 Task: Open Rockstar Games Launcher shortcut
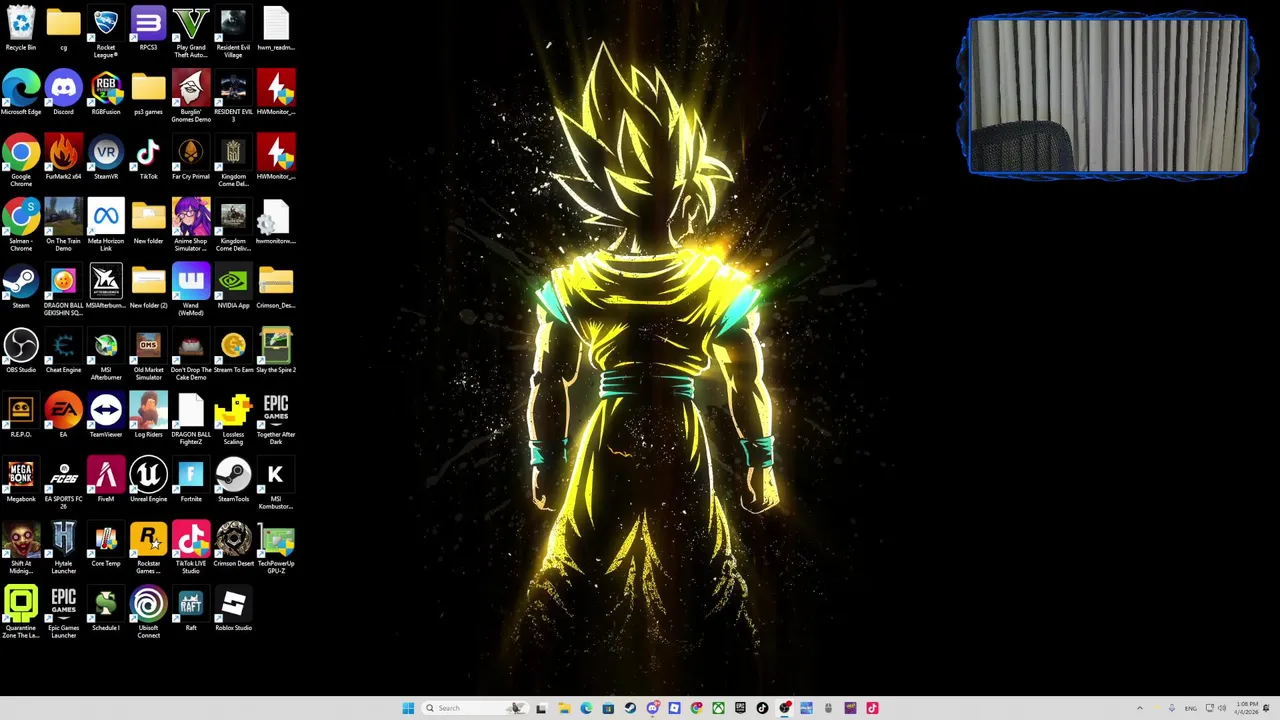point(148,548)
